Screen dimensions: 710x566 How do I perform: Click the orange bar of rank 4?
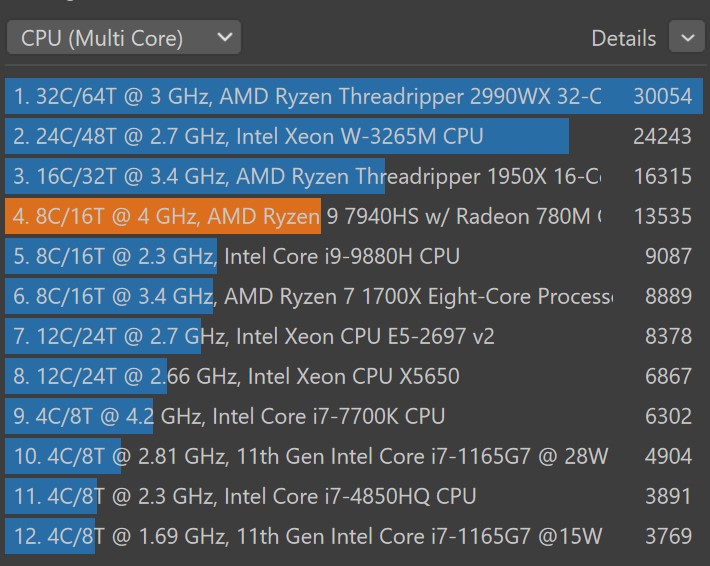pos(162,216)
